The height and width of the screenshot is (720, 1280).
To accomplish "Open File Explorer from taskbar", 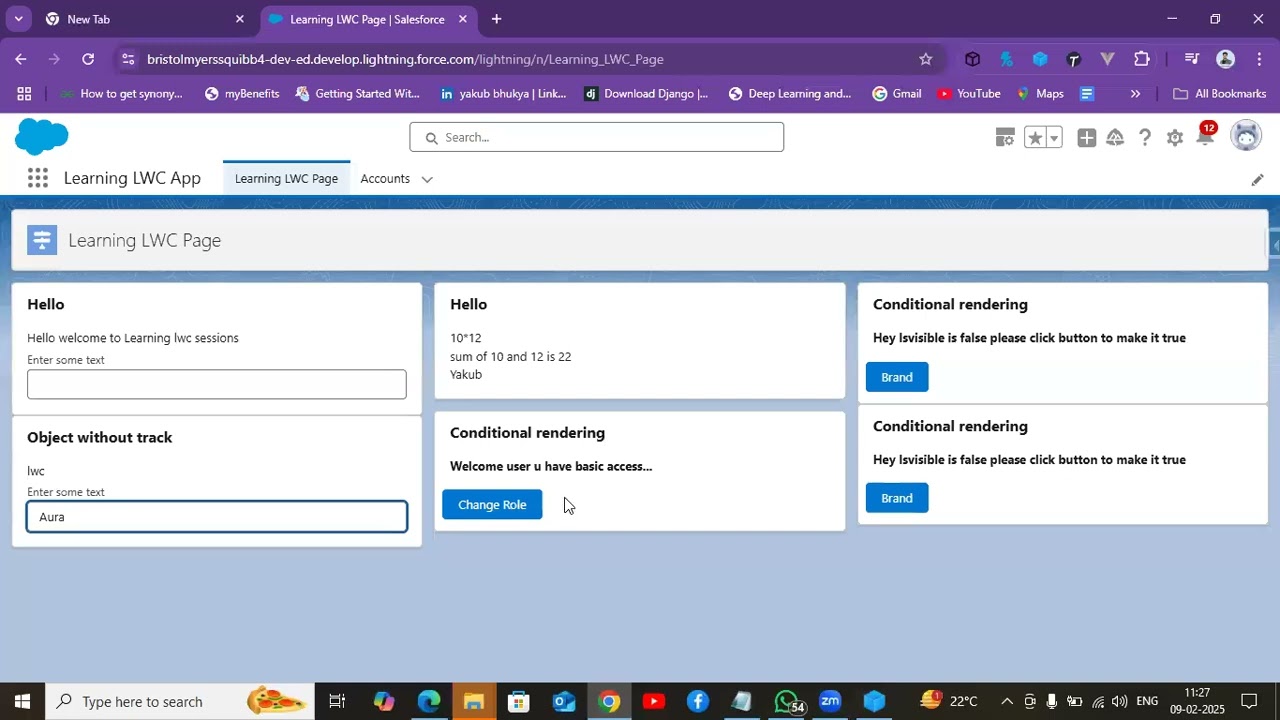I will point(474,701).
